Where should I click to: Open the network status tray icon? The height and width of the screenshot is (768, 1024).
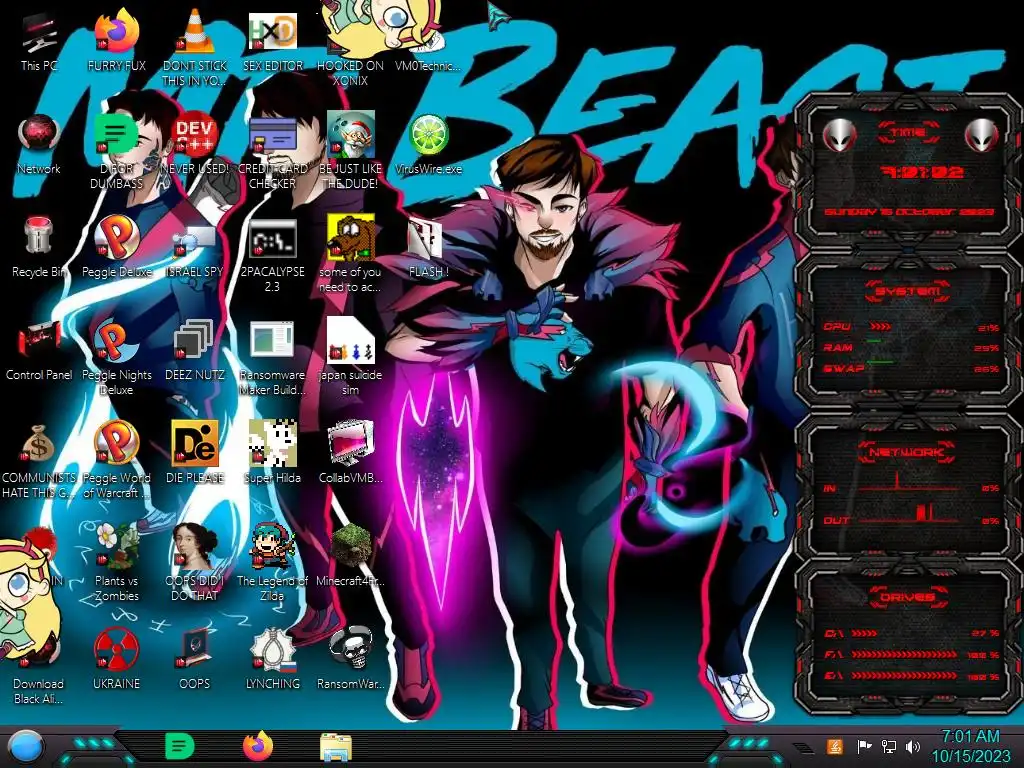889,746
